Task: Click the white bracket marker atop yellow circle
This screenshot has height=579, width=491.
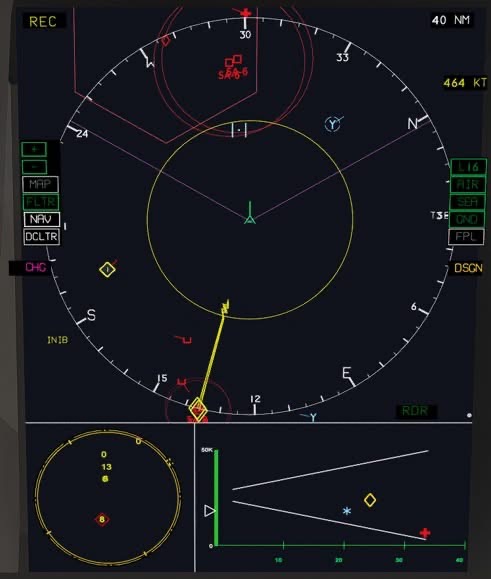Action: pyautogui.click(x=239, y=130)
